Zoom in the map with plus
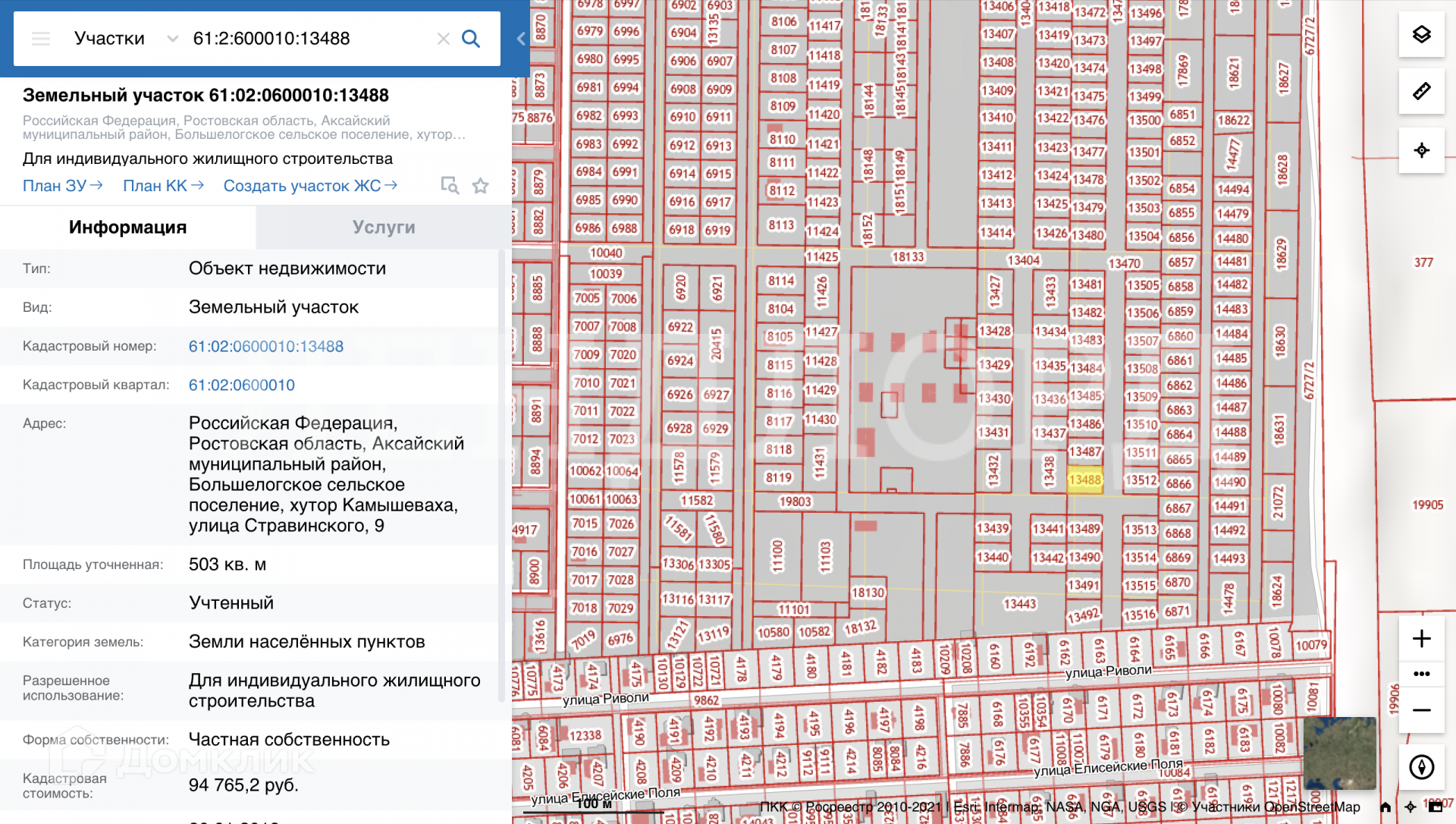Image resolution: width=1456 pixels, height=824 pixels. click(x=1421, y=638)
